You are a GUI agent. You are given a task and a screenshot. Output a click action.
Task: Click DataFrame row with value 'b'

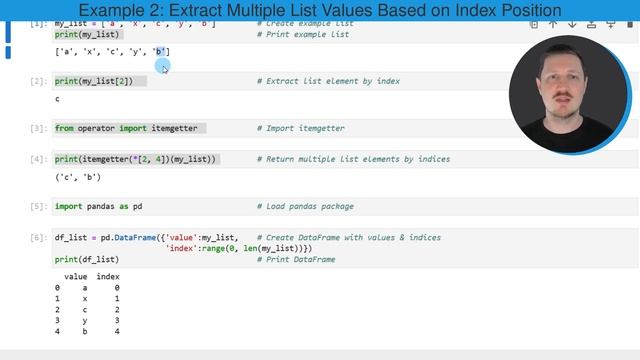point(87,331)
